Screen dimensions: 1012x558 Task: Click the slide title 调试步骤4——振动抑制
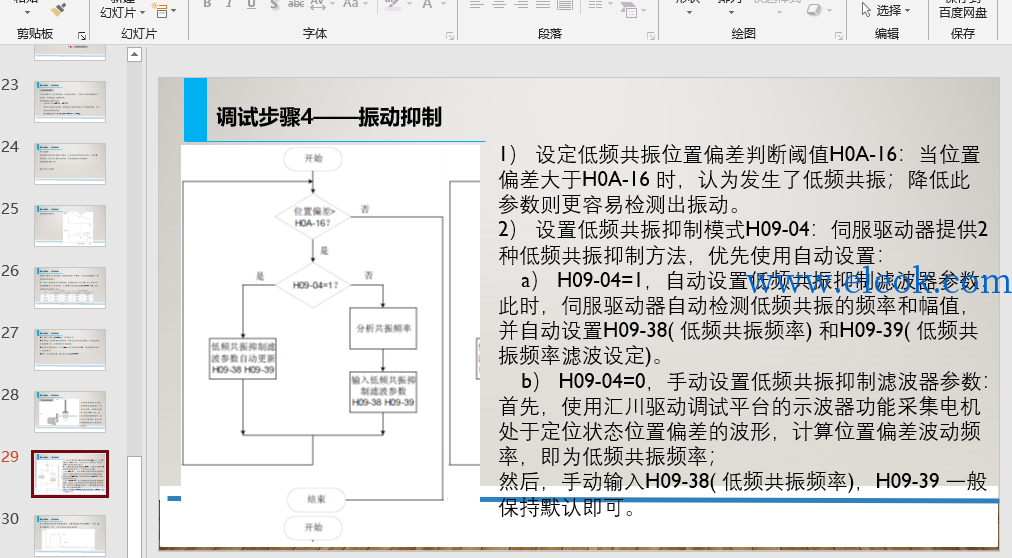[329, 117]
